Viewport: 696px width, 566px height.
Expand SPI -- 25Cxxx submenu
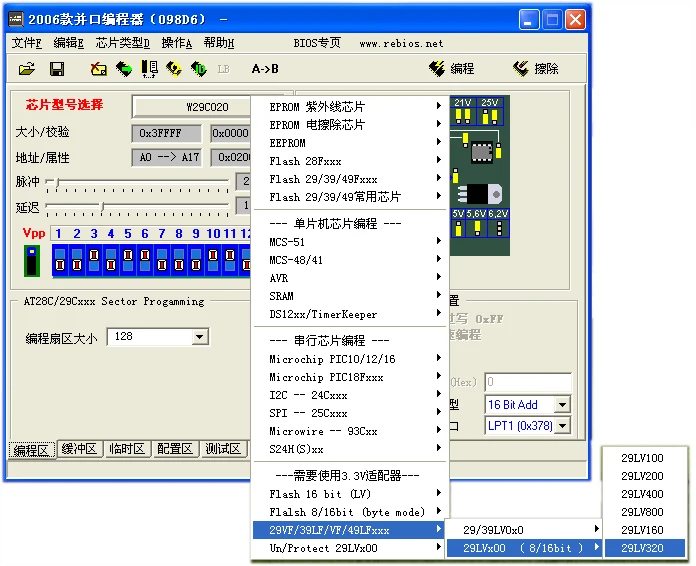[x=350, y=413]
